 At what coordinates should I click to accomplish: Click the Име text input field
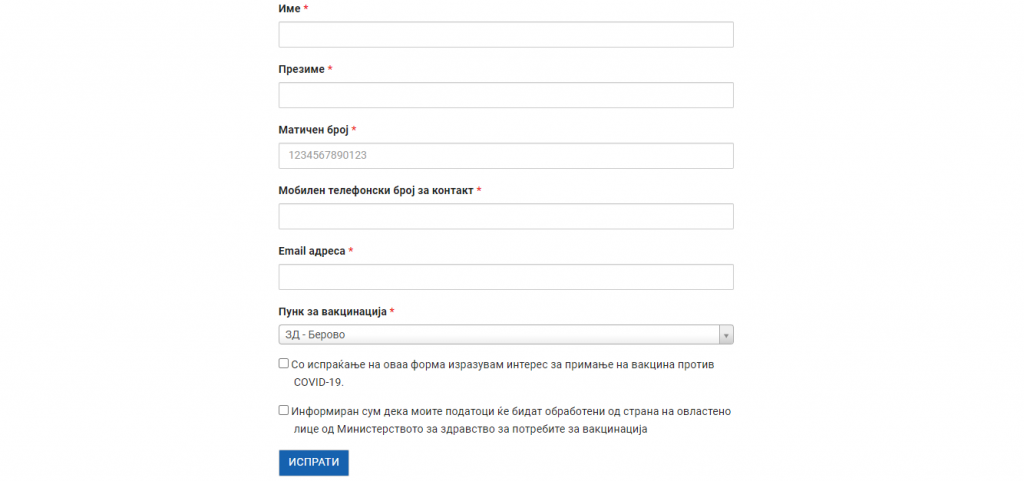coord(506,35)
